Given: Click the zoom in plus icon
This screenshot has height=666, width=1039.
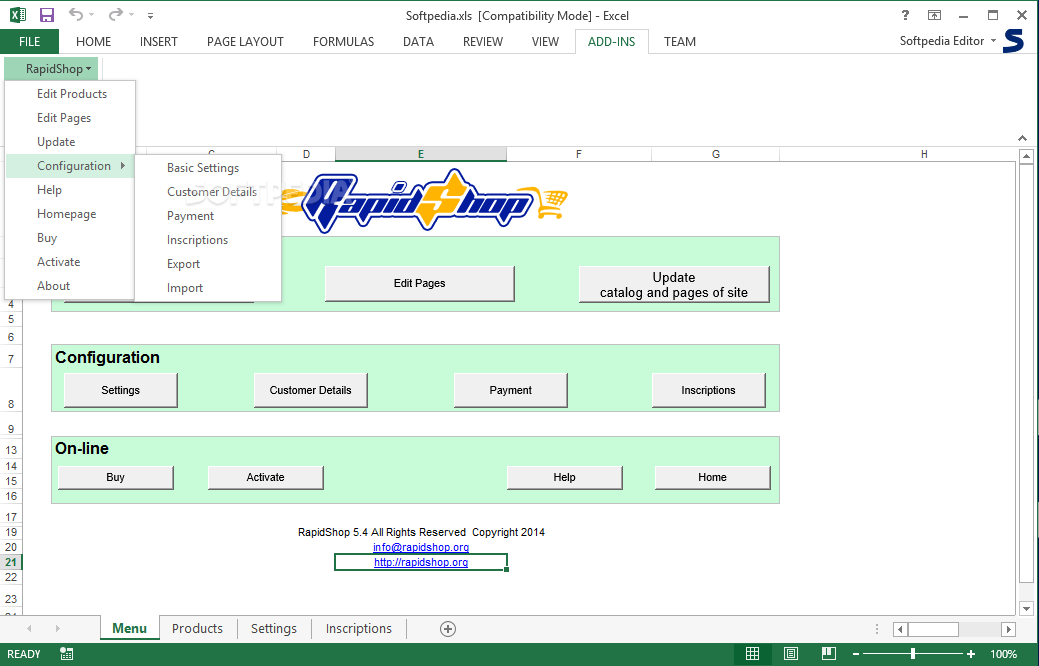Looking at the screenshot, I should (971, 654).
